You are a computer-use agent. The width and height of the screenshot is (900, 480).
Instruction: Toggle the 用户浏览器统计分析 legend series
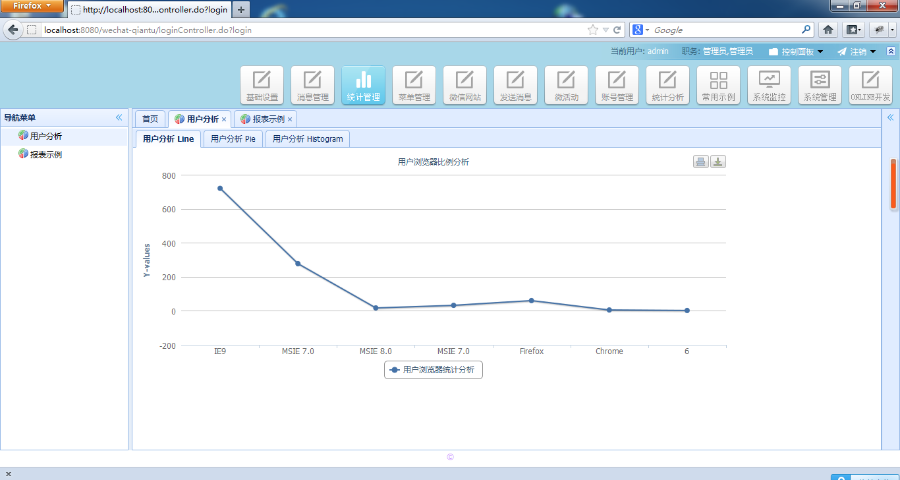tap(433, 370)
